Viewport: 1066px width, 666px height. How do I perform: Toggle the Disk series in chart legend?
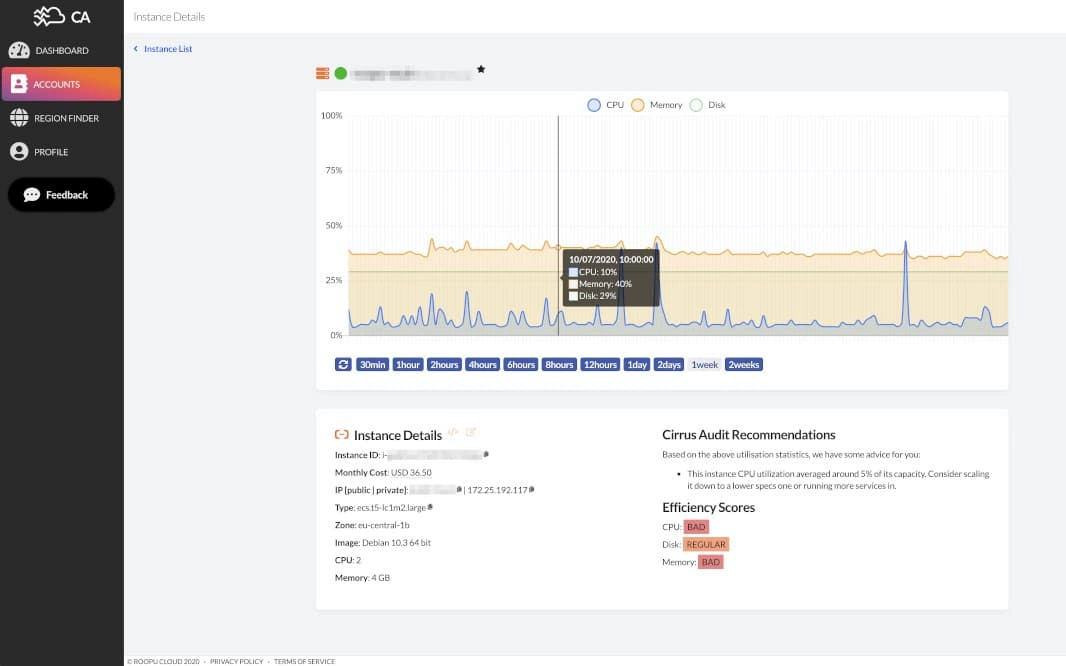point(708,105)
